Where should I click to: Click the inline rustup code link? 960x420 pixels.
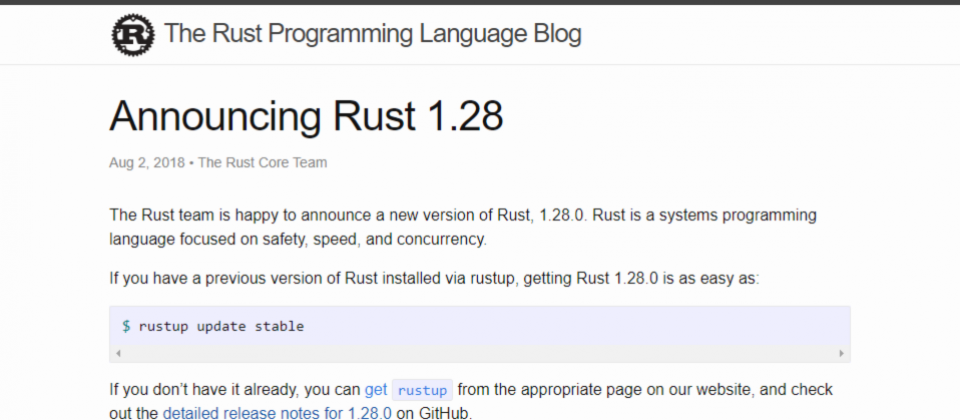tap(422, 390)
